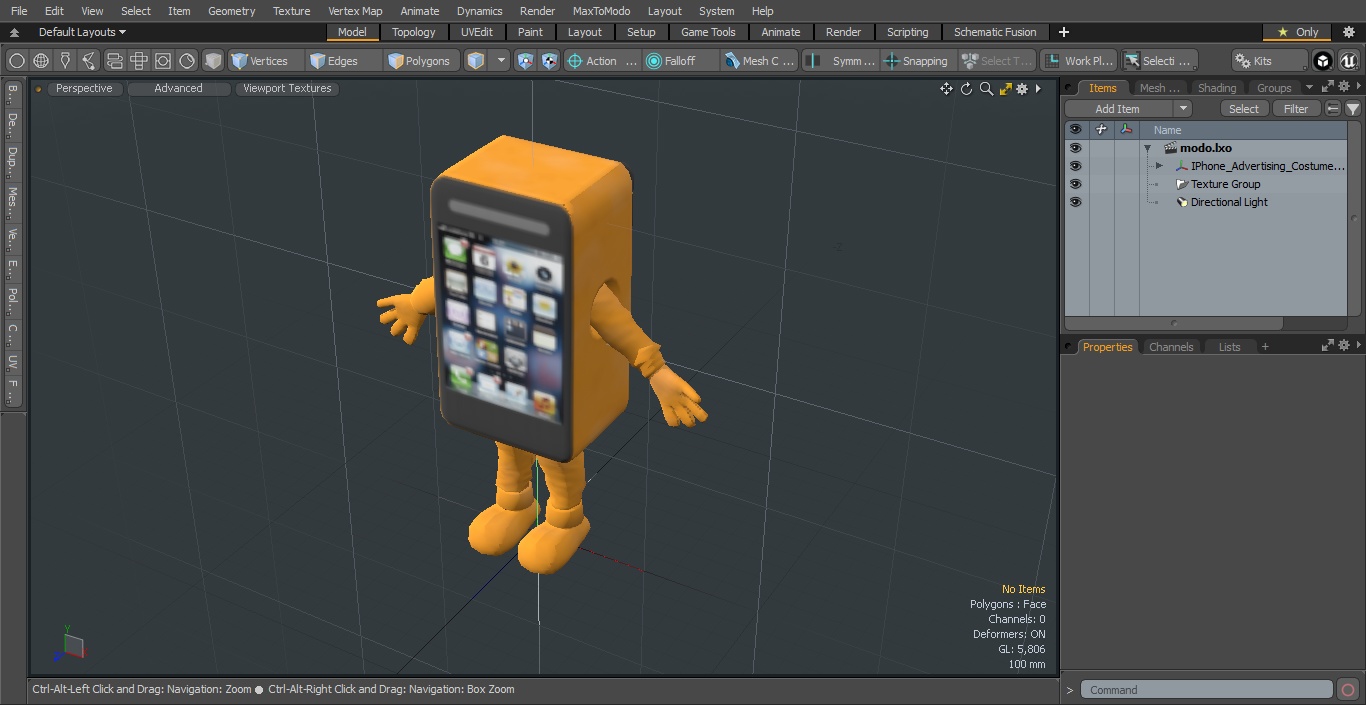The width and height of the screenshot is (1366, 705).
Task: Hide the Texture Group via eye icon
Action: pos(1075,184)
